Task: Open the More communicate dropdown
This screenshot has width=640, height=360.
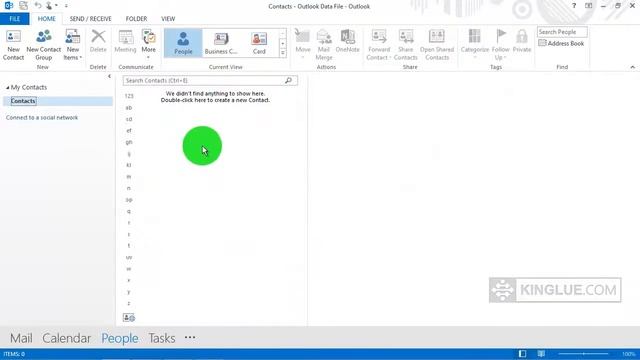Action: tap(149, 44)
